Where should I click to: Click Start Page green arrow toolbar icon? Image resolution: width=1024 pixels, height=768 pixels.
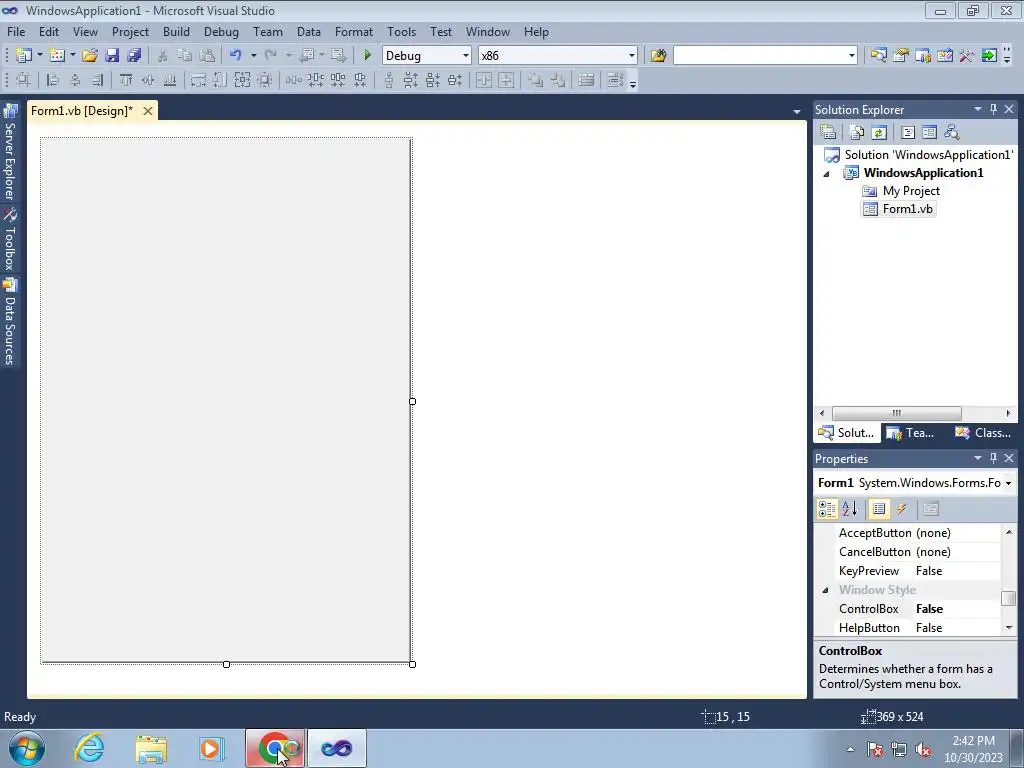click(x=989, y=56)
